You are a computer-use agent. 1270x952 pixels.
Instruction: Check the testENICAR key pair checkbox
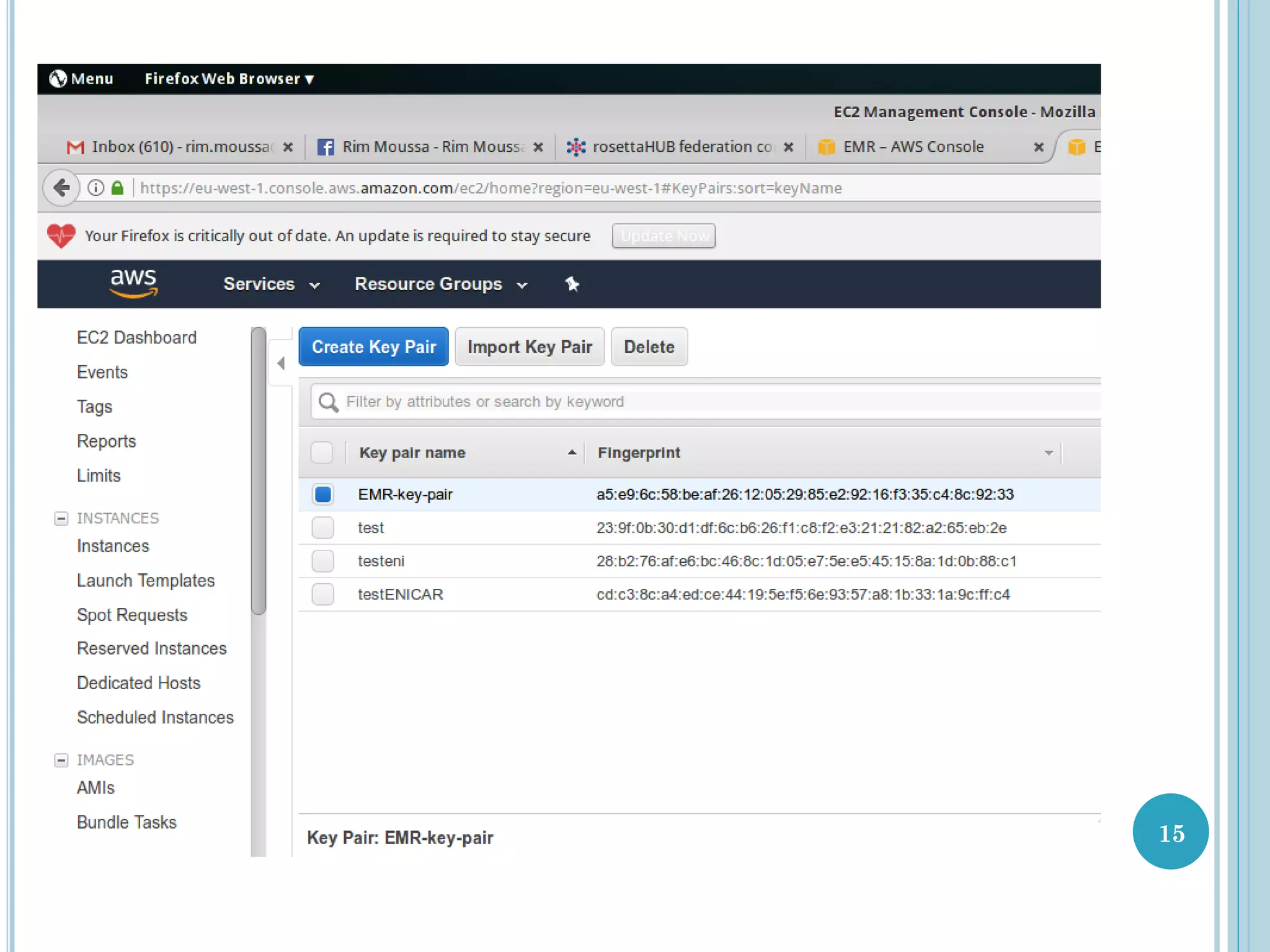pos(323,594)
